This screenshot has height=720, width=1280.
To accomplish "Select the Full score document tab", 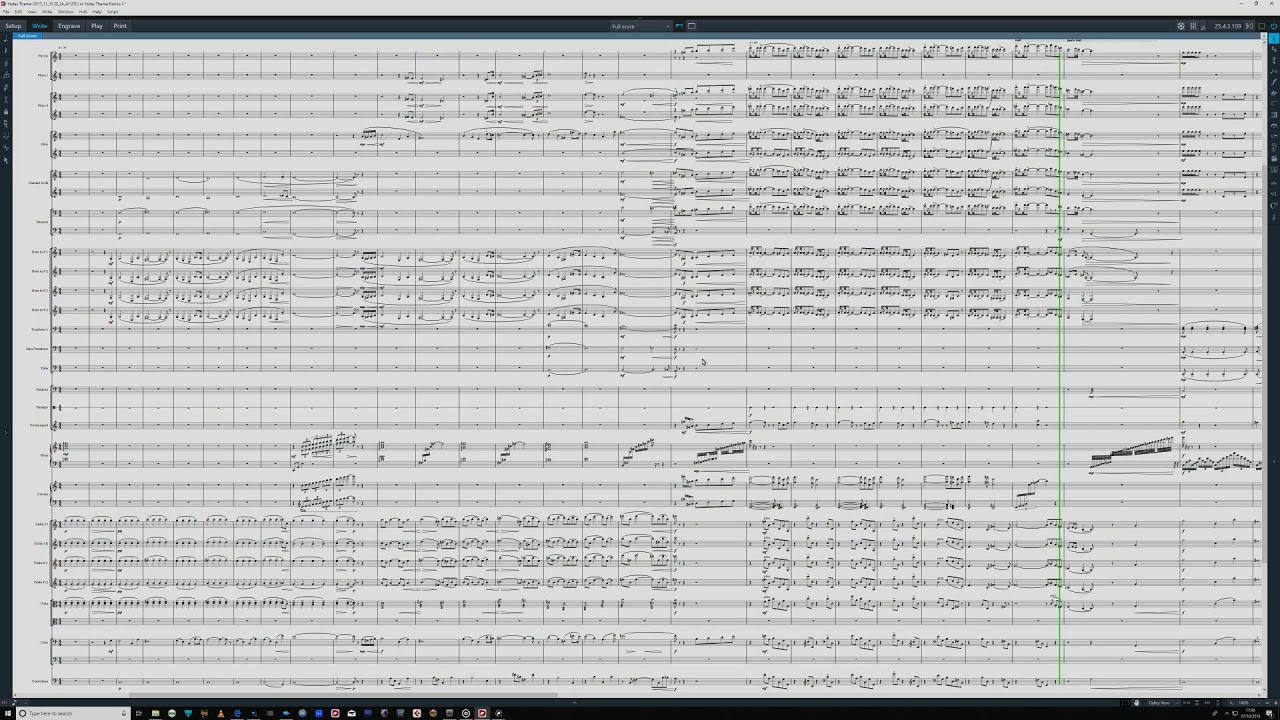I will (27, 36).
